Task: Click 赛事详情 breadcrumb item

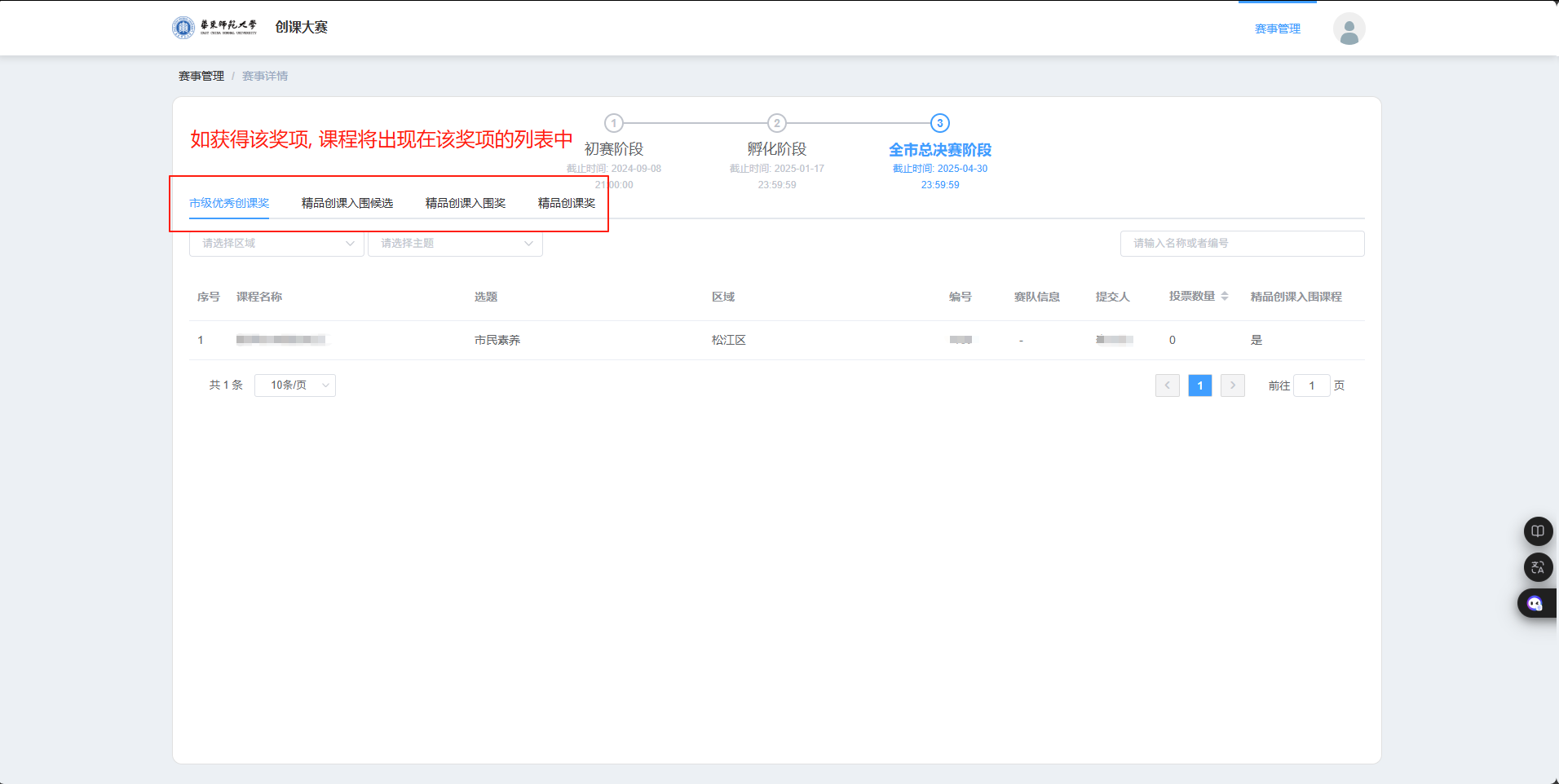Action: 265,76
